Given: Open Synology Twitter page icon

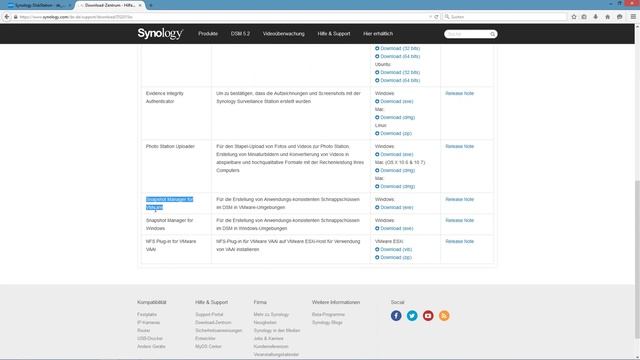Looking at the screenshot, I should click(412, 316).
